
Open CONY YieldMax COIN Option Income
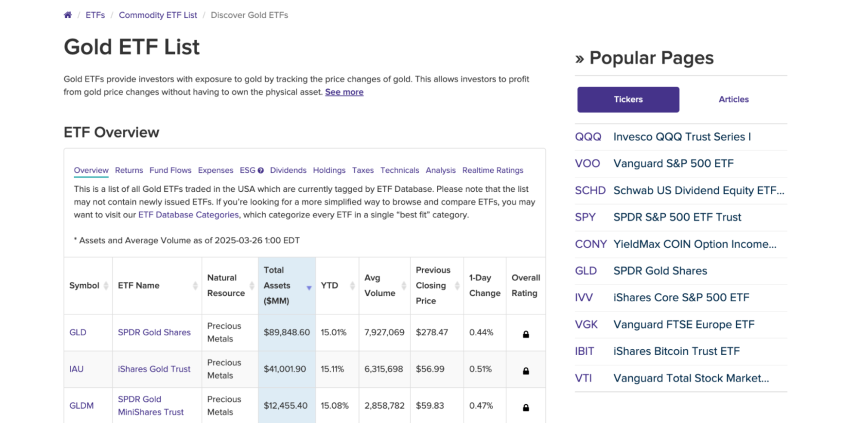681,244
